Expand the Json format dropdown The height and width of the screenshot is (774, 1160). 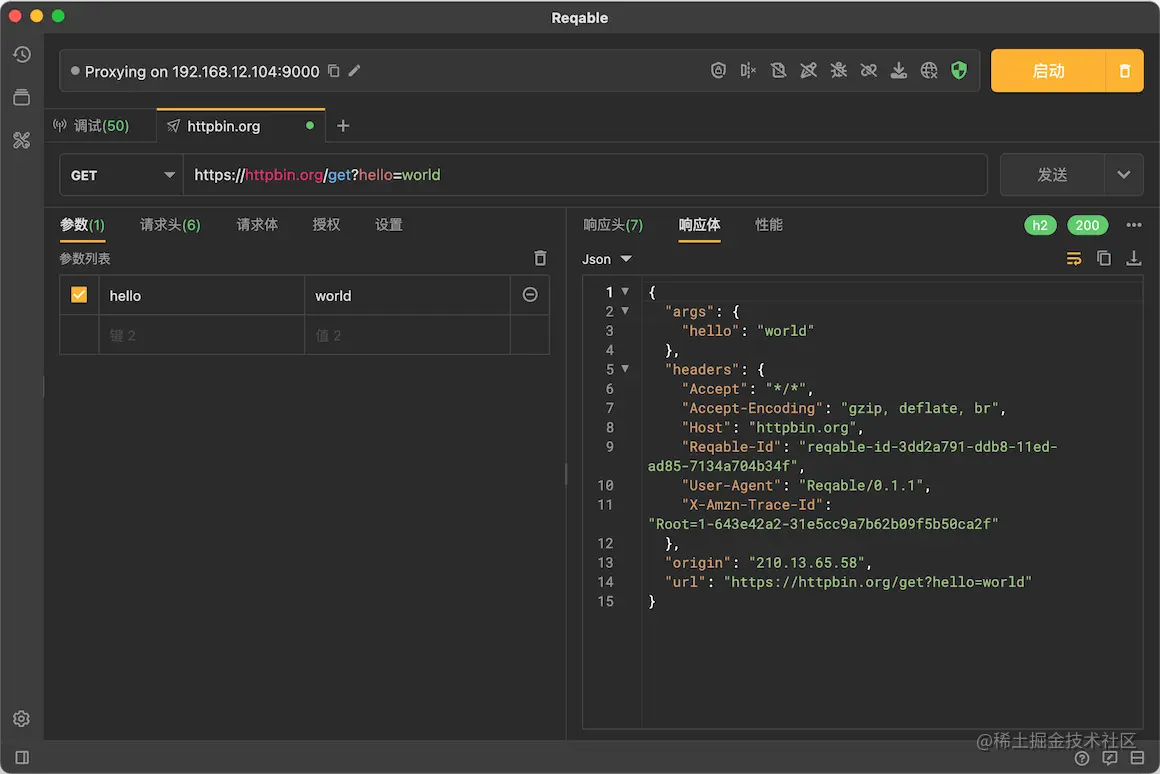tap(607, 259)
